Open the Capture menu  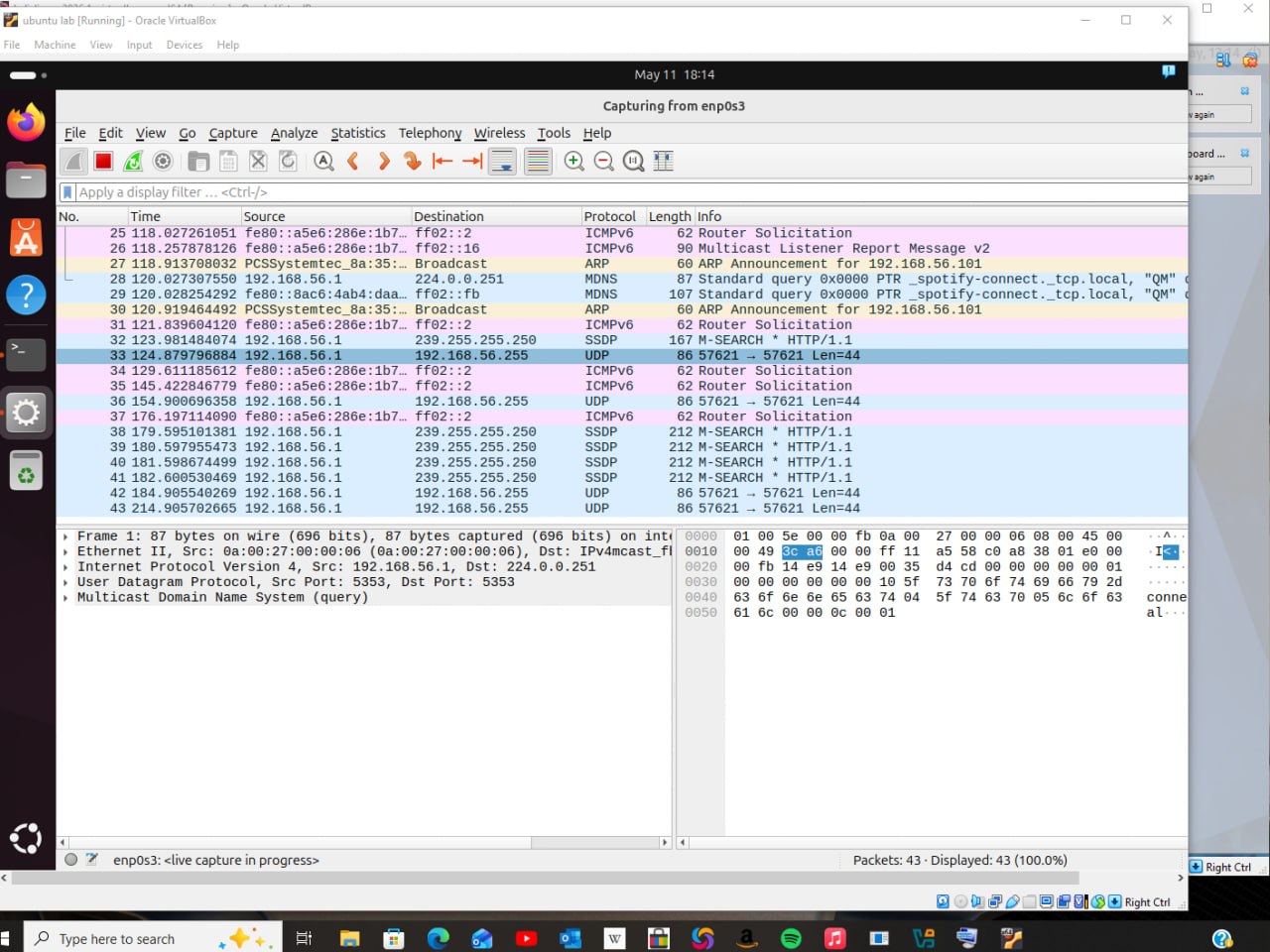tap(233, 133)
